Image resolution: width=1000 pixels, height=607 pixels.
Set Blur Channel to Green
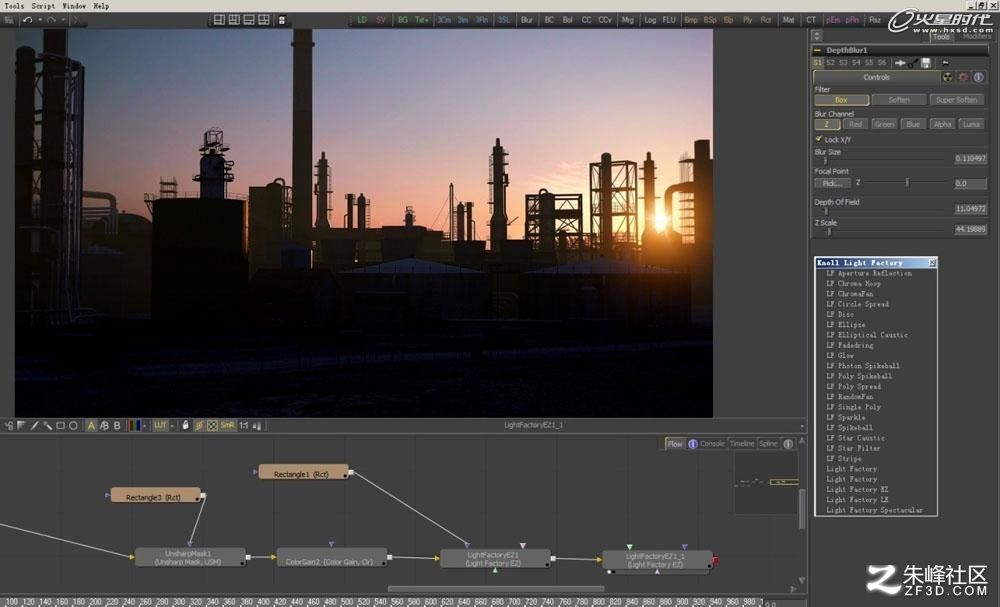[884, 124]
